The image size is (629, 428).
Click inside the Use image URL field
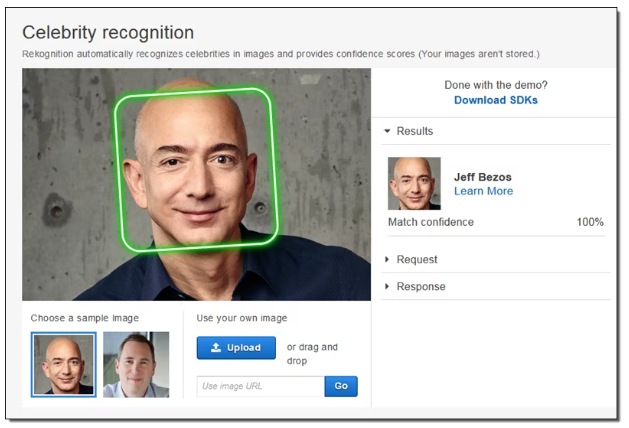click(261, 386)
